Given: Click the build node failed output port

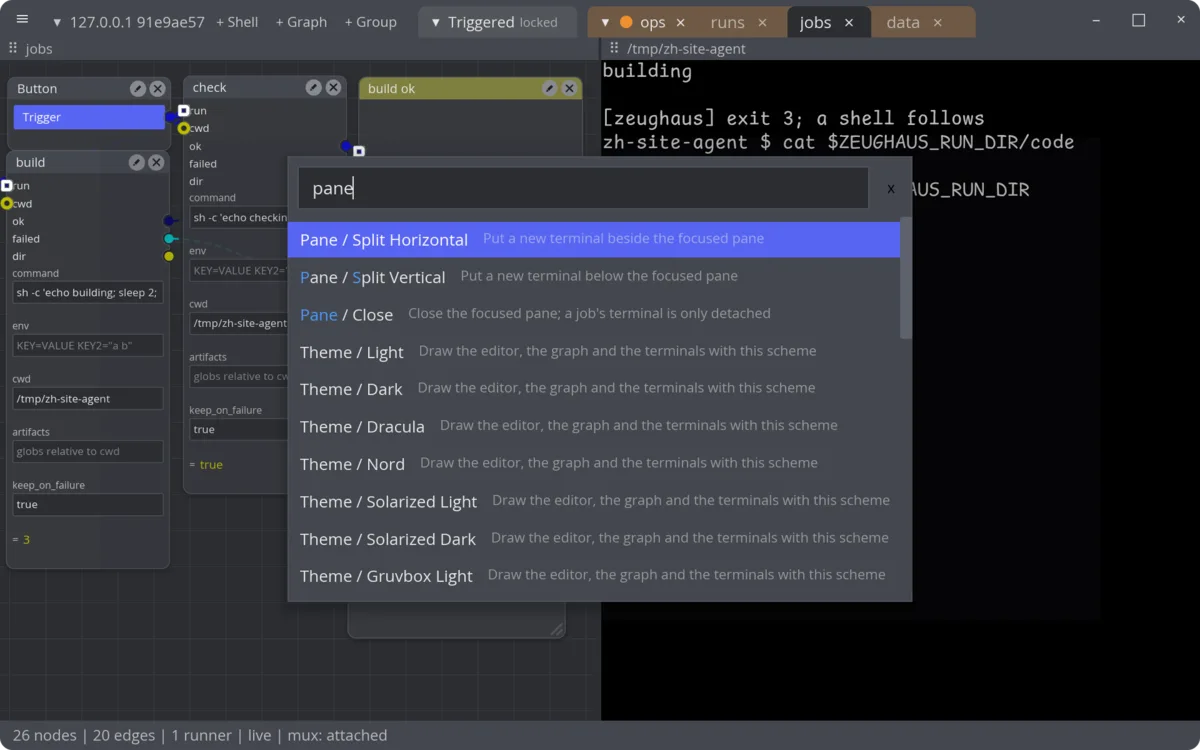Looking at the screenshot, I should click(169, 239).
